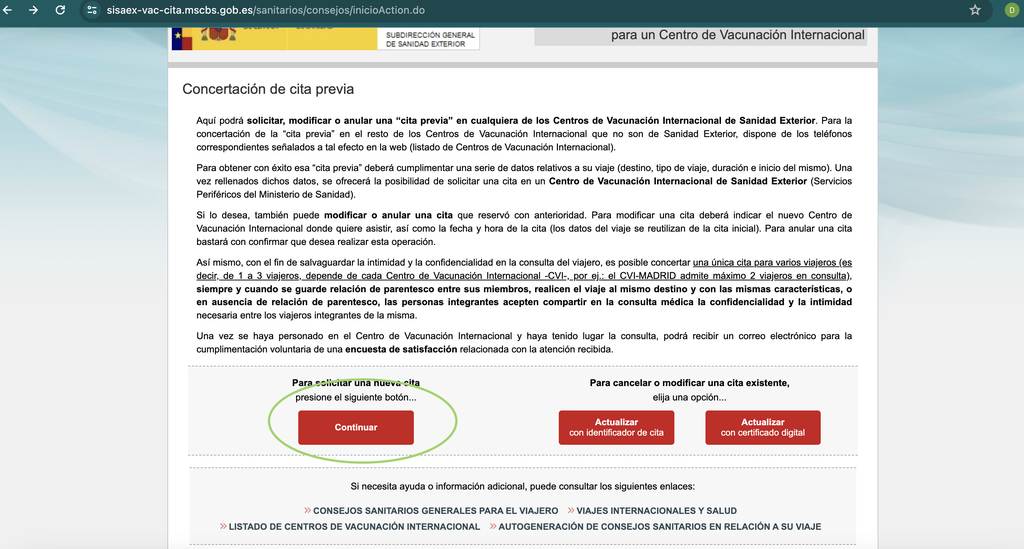The width and height of the screenshot is (1024, 549).
Task: Bookmark this page with the star icon
Action: point(975,10)
